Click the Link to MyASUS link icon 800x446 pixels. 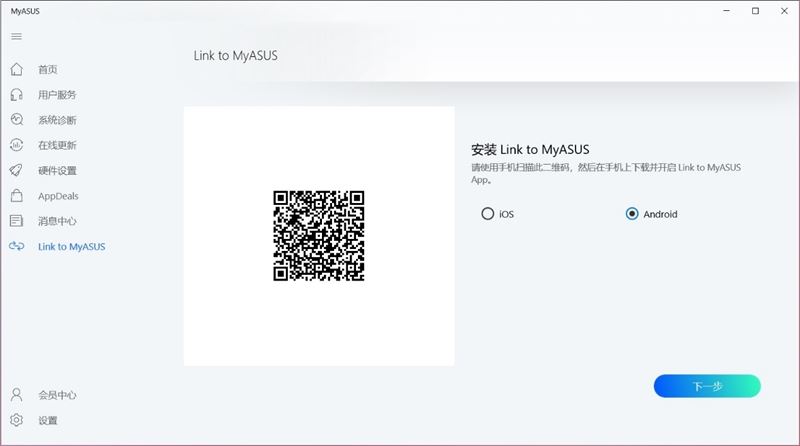point(17,246)
